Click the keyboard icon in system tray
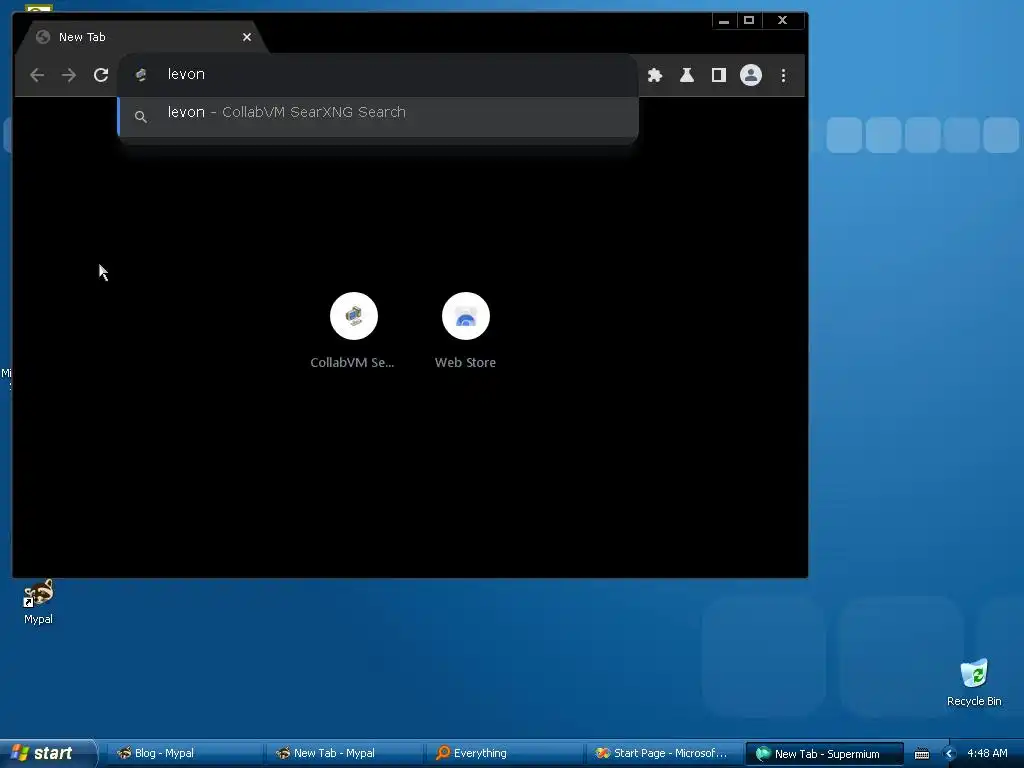 (x=921, y=754)
